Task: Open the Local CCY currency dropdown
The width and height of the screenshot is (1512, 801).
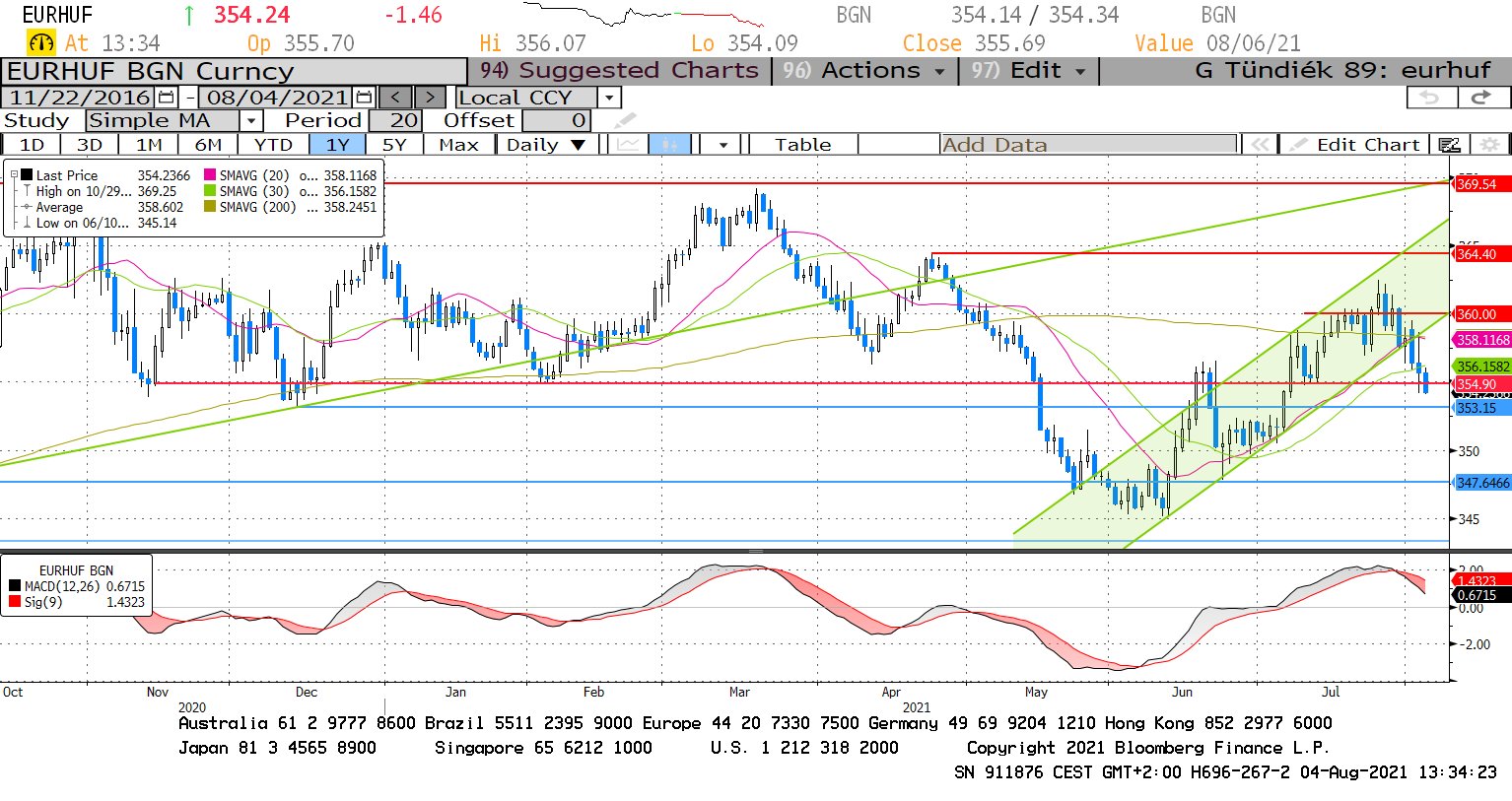Action: [x=609, y=98]
